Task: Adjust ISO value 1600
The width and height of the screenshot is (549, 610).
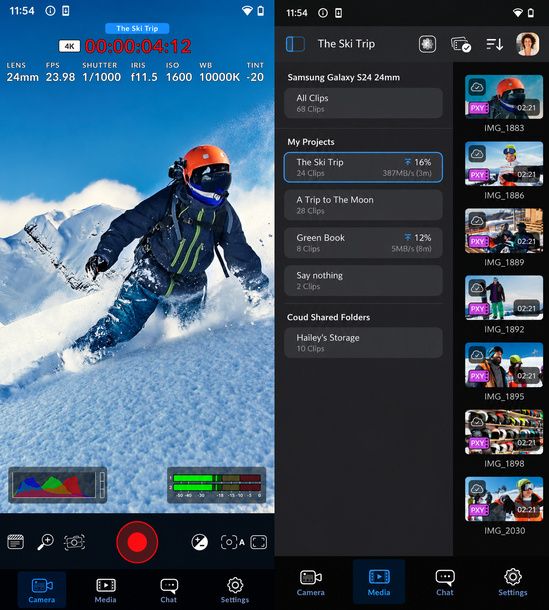Action: tap(179, 77)
